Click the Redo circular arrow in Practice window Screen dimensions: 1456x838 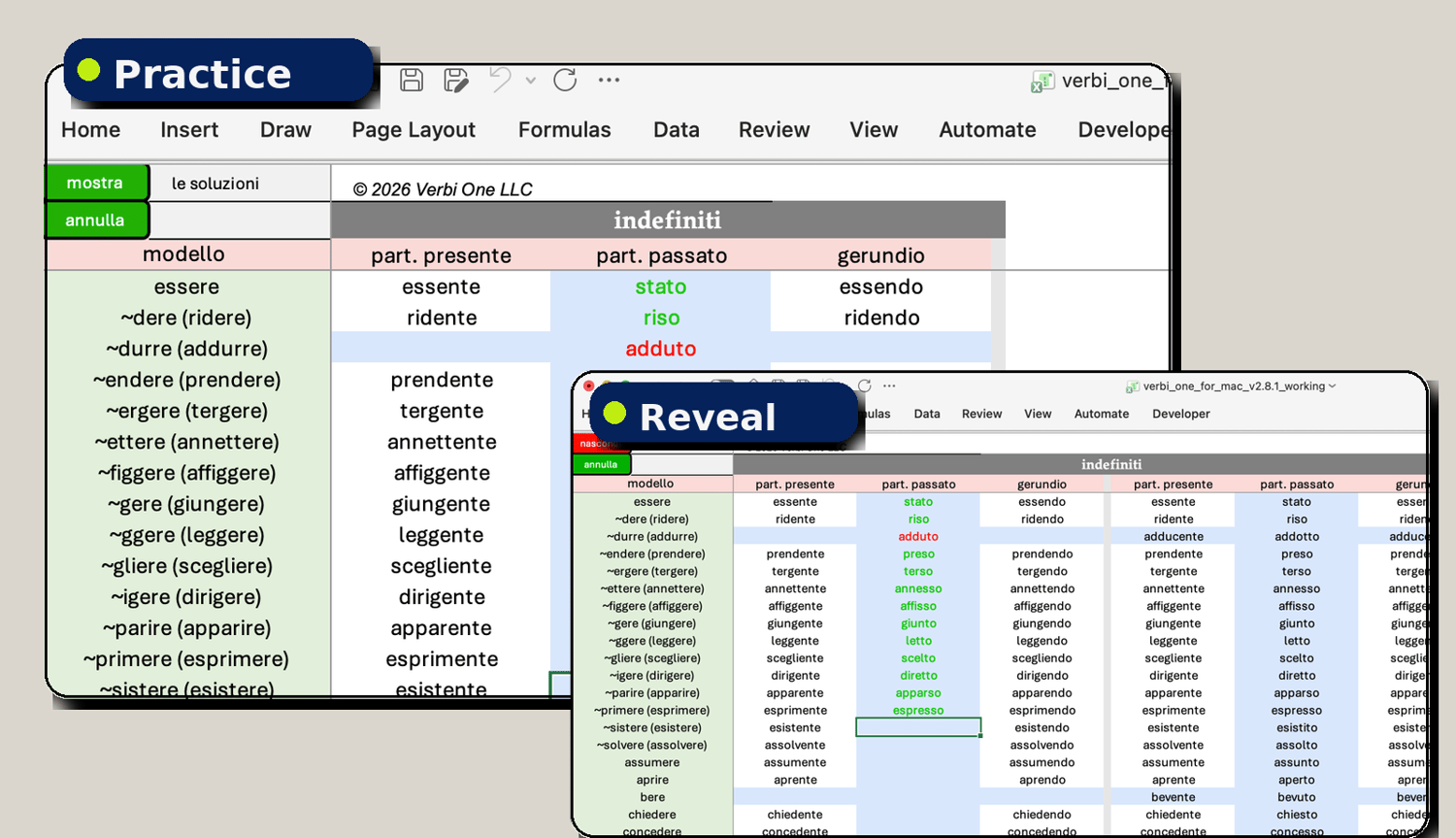coord(565,80)
